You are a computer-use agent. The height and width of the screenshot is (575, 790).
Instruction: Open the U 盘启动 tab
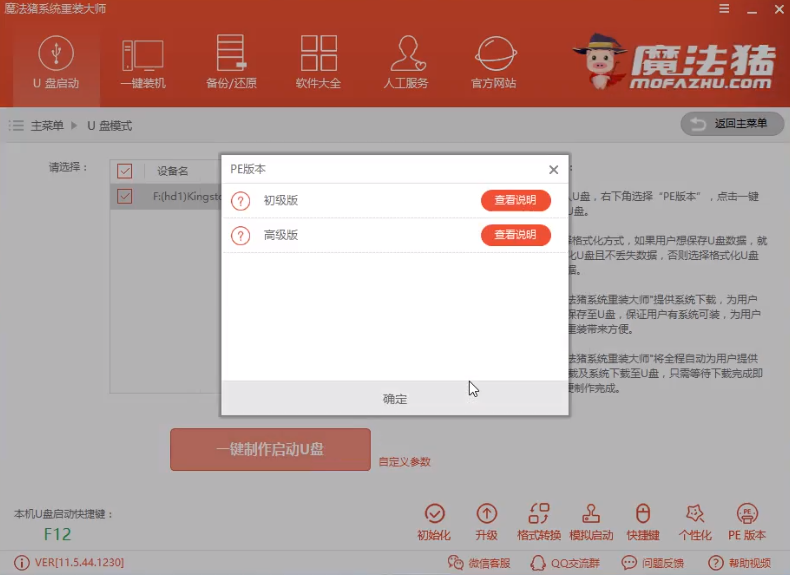click(56, 62)
